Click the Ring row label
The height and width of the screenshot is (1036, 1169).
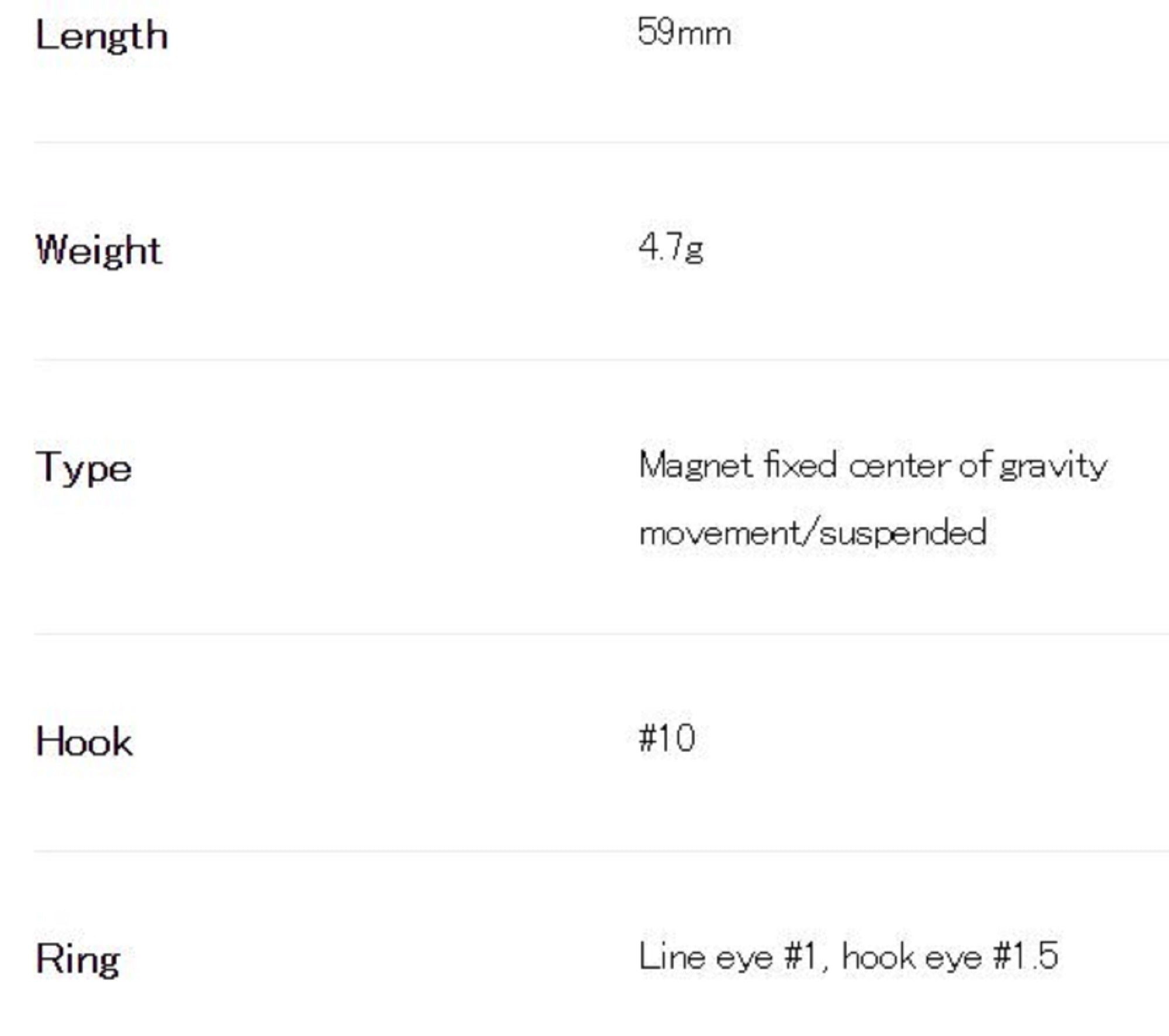(78, 959)
